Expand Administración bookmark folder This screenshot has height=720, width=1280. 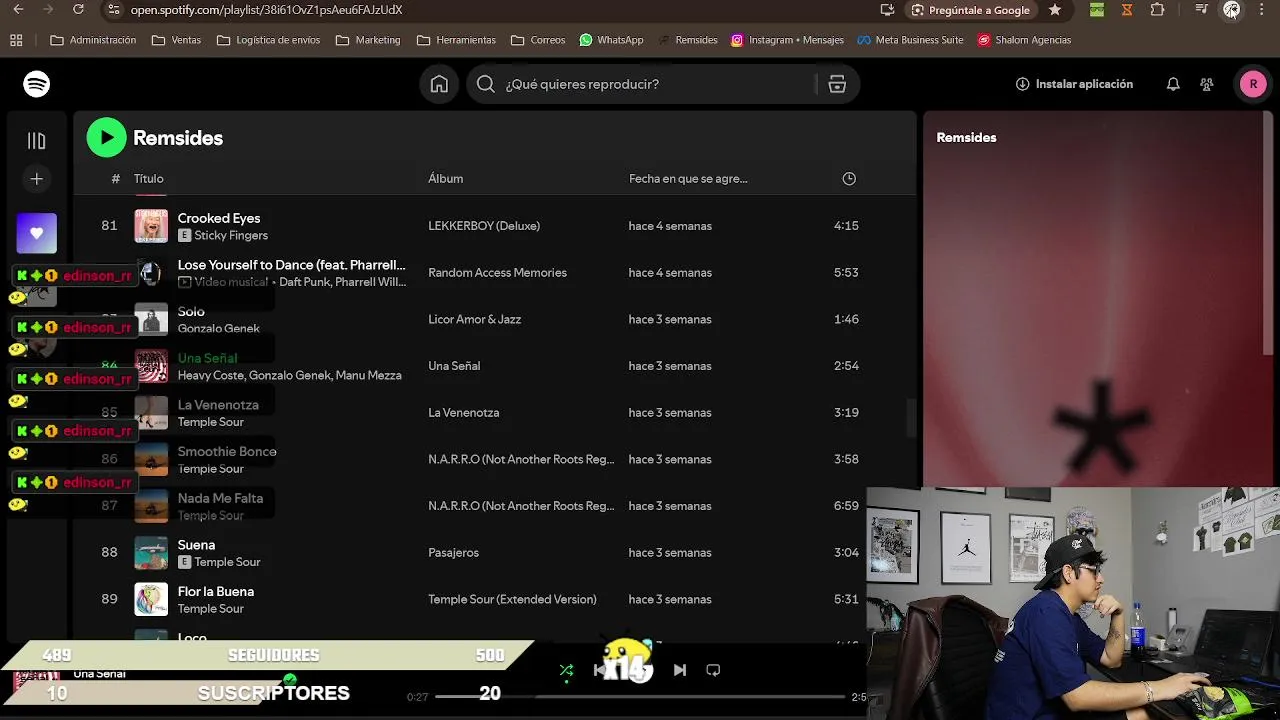point(93,40)
